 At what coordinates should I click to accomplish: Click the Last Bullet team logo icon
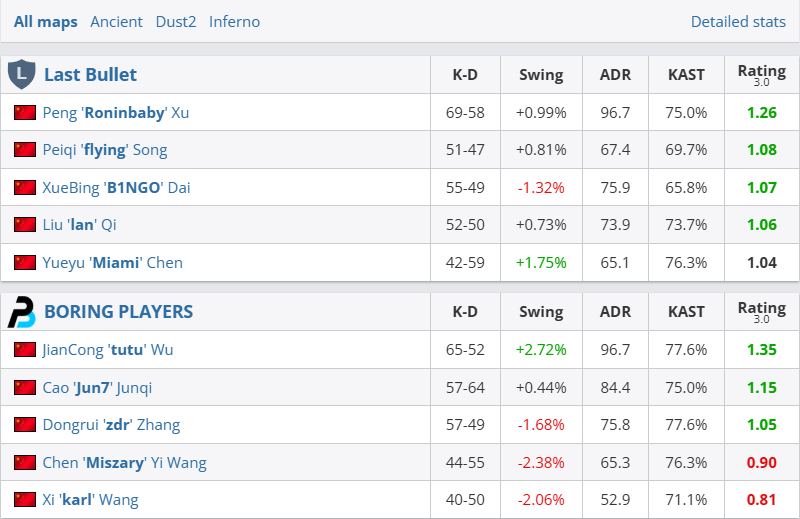(21, 75)
